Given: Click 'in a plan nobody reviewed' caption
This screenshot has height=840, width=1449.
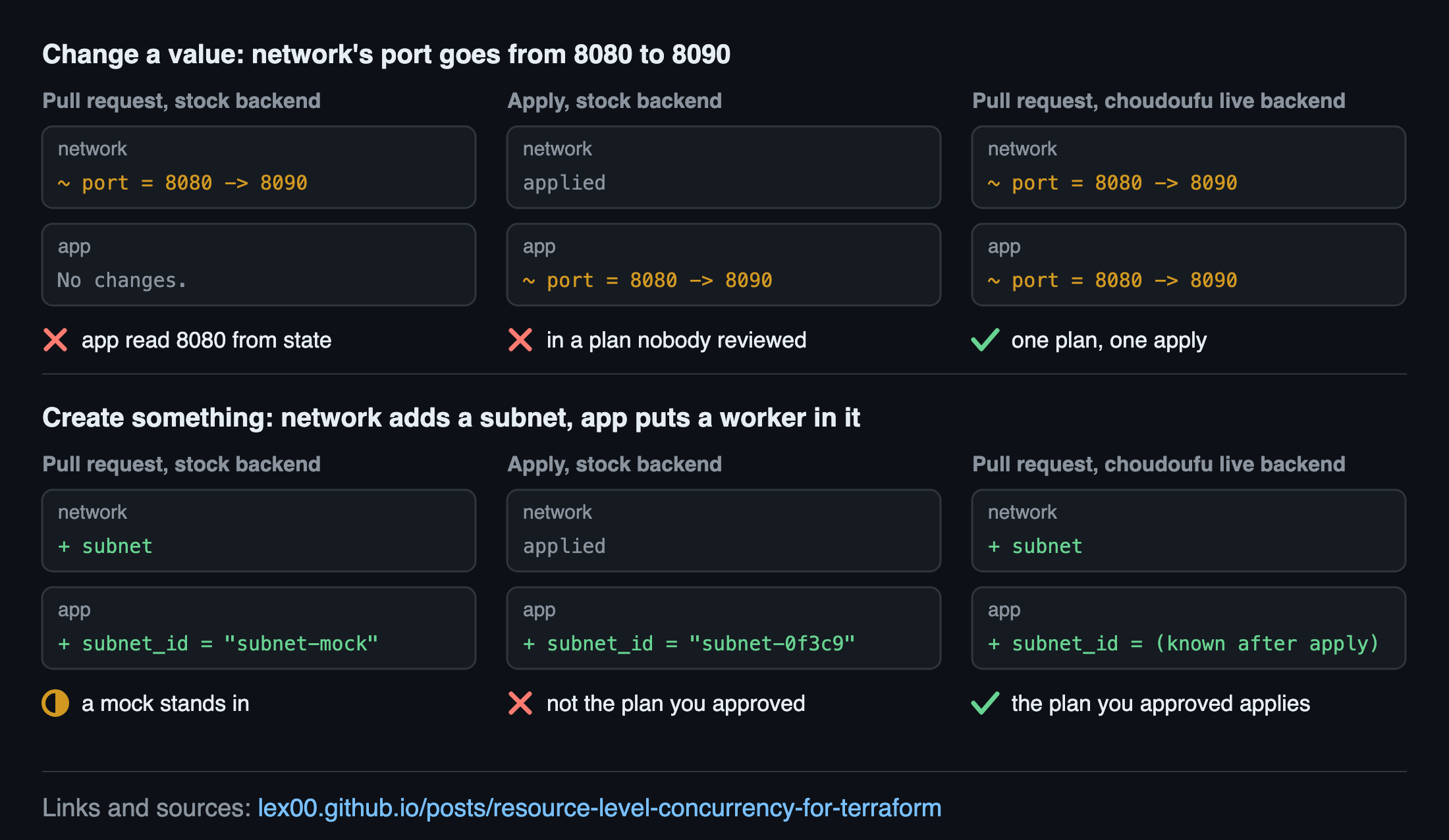Looking at the screenshot, I should [x=676, y=340].
